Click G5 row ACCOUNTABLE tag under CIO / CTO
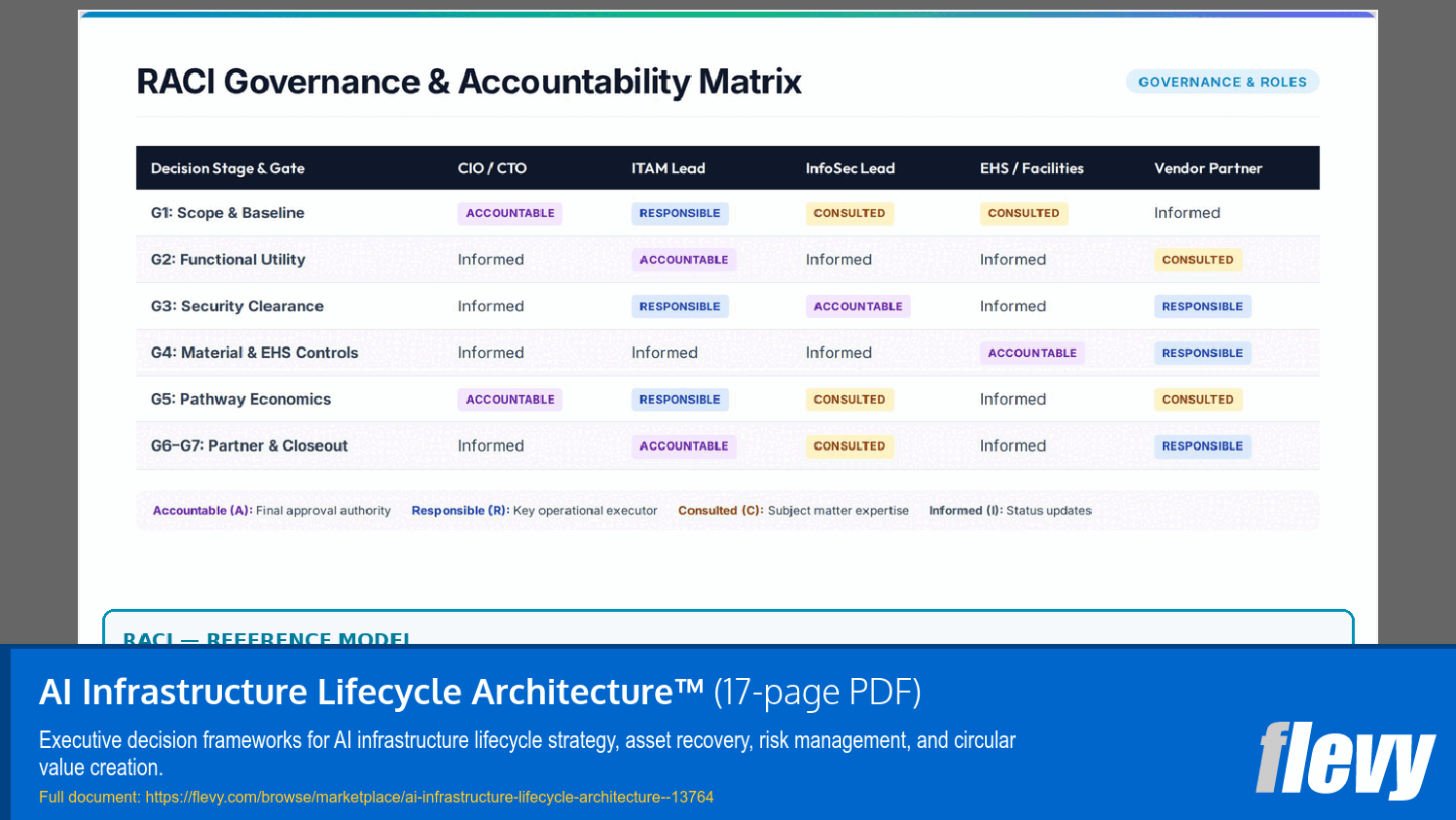1456x820 pixels. 510,399
